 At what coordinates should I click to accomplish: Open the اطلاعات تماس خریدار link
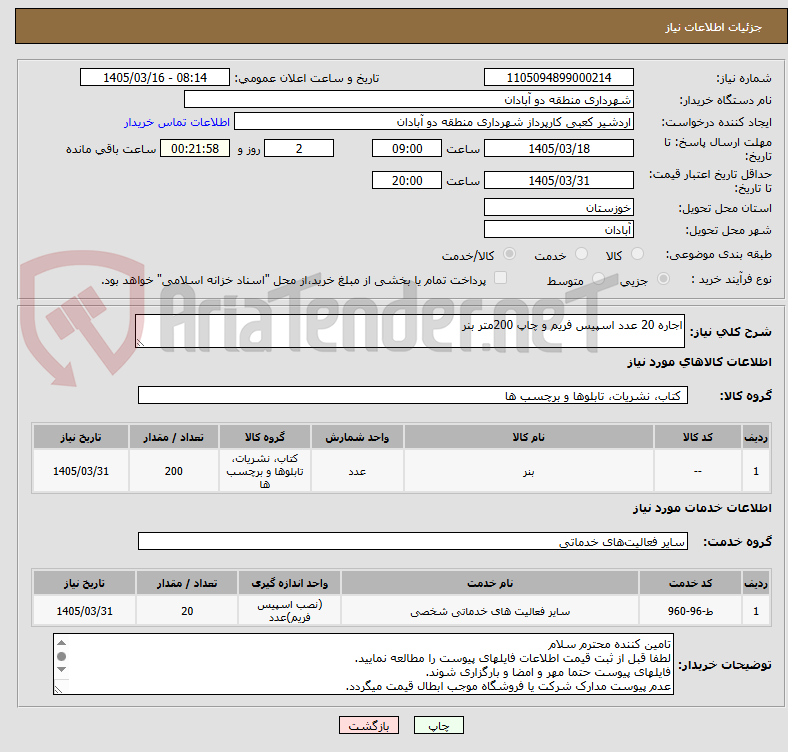177,122
